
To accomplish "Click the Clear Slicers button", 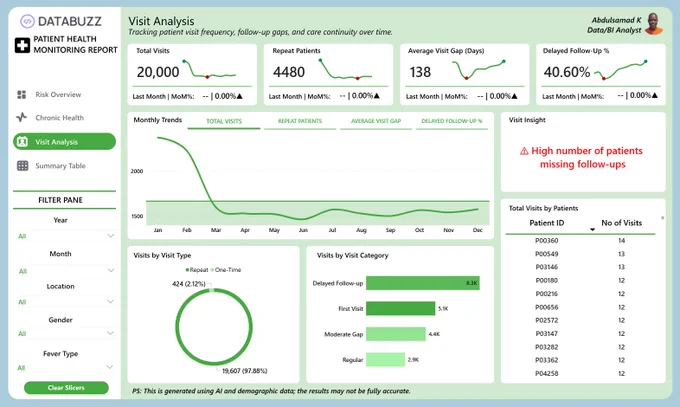I will tap(66, 387).
